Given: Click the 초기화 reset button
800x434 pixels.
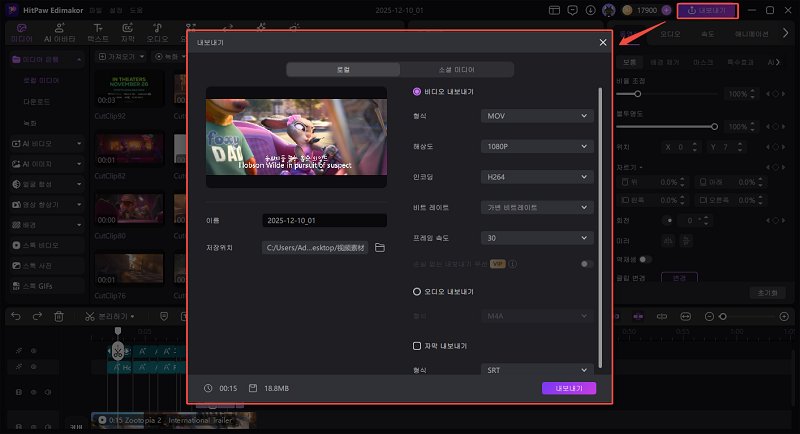Looking at the screenshot, I should click(x=767, y=293).
